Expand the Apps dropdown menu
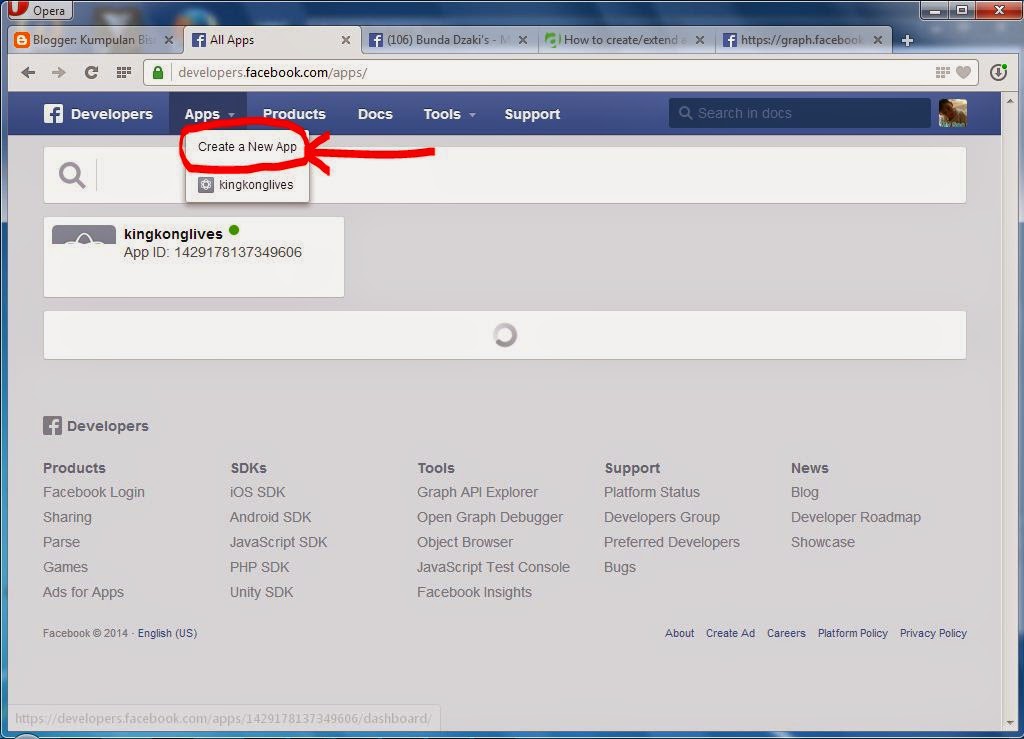1024x739 pixels. (x=208, y=114)
